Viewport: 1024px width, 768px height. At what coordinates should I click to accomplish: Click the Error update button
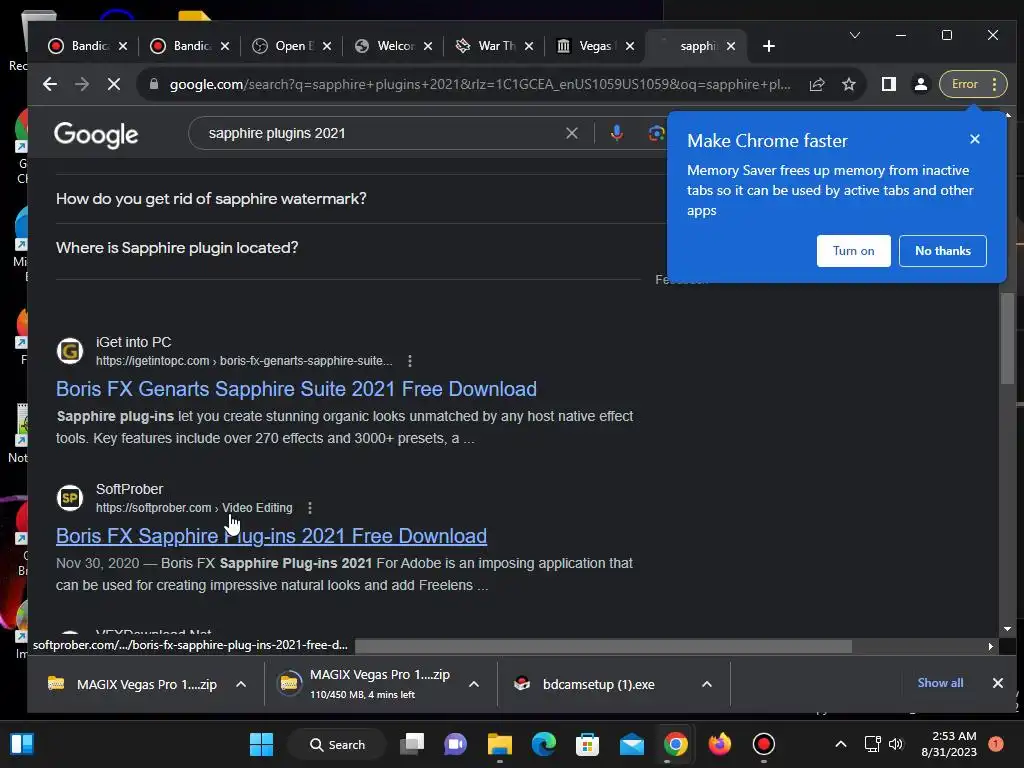[x=973, y=84]
